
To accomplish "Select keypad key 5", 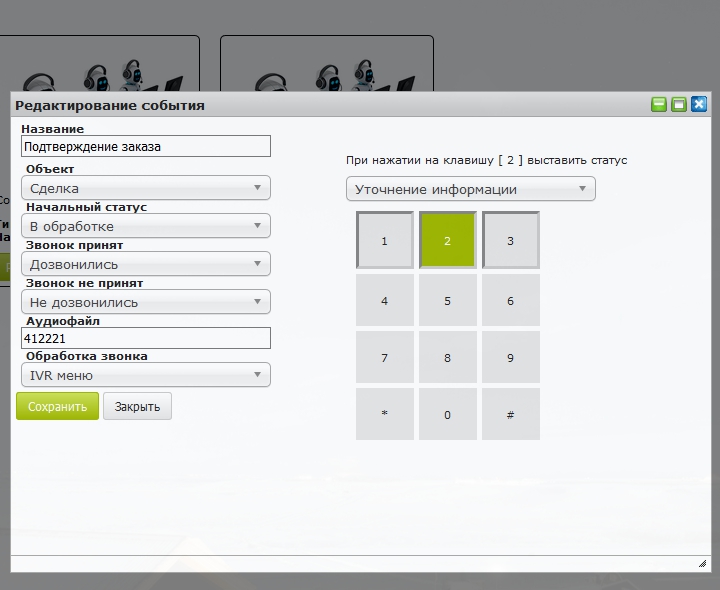I will (x=448, y=300).
